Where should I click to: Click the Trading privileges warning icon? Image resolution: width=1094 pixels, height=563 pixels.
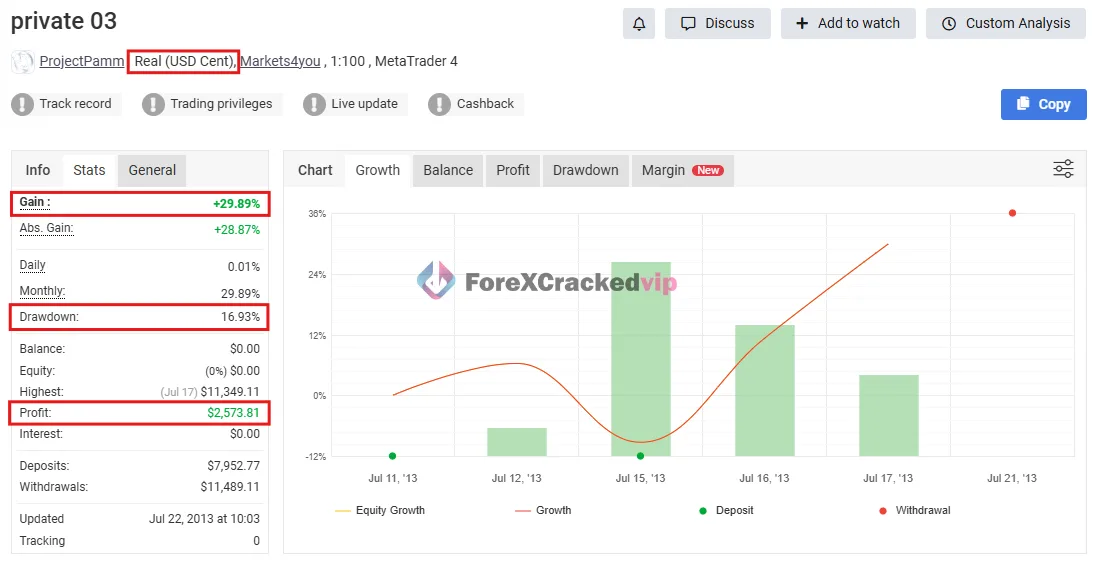click(x=153, y=104)
